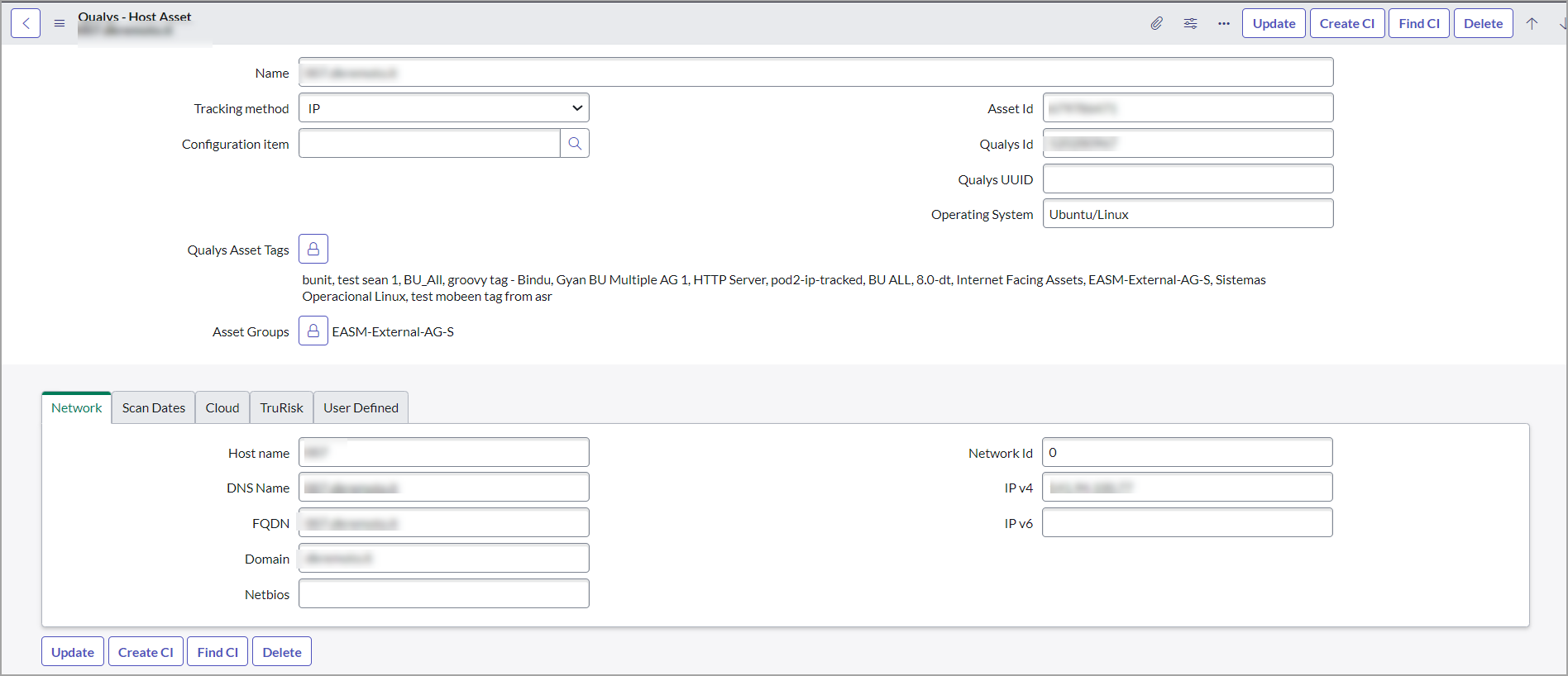Screen dimensions: 1568x676
Task: Click the IP v4 field
Action: (x=1188, y=487)
